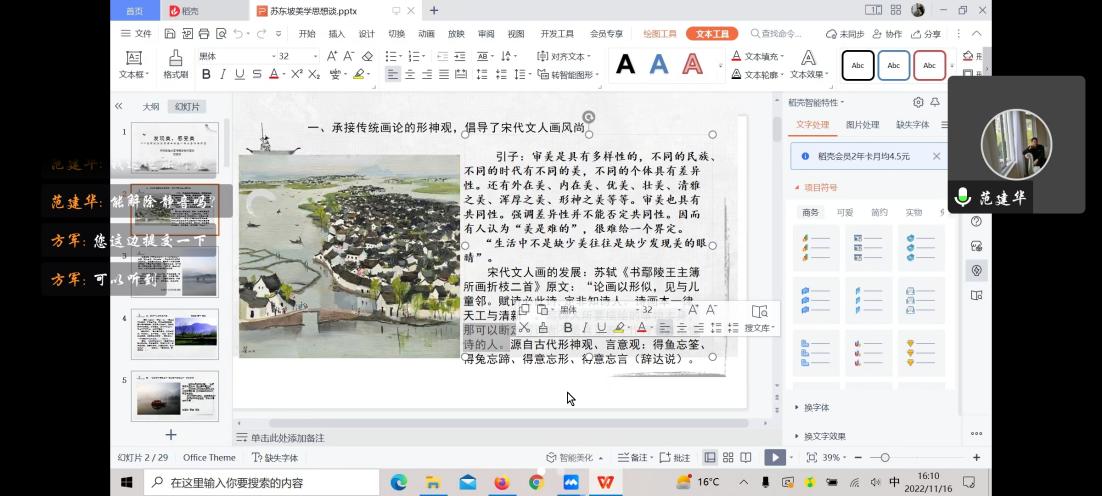Click 转智能图形 convert to smart graphic

pyautogui.click(x=569, y=74)
